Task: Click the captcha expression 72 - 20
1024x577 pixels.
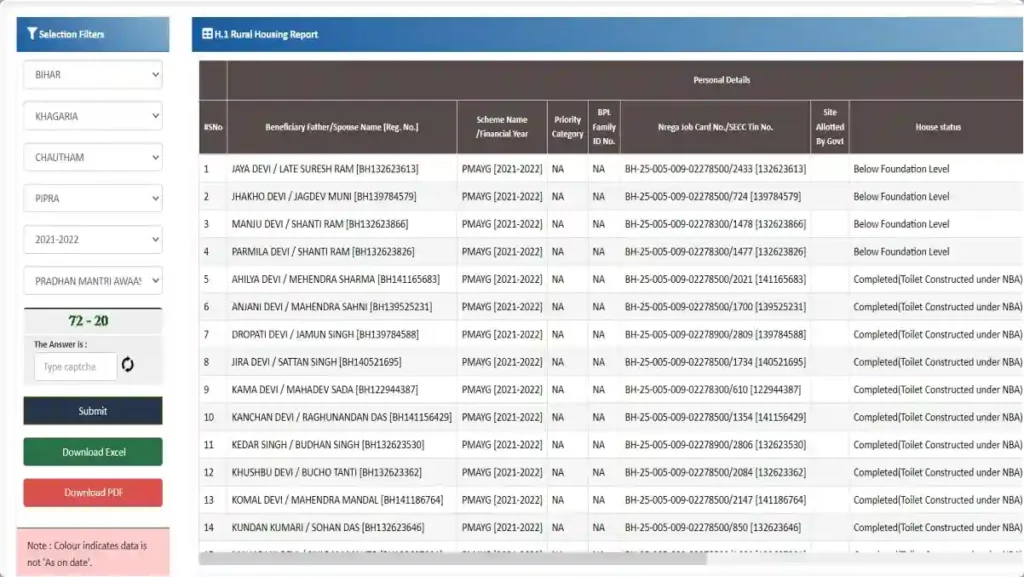Action: (88, 320)
